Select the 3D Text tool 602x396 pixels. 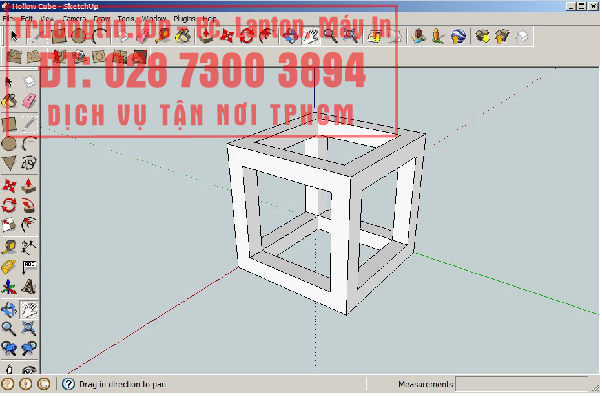(29, 287)
